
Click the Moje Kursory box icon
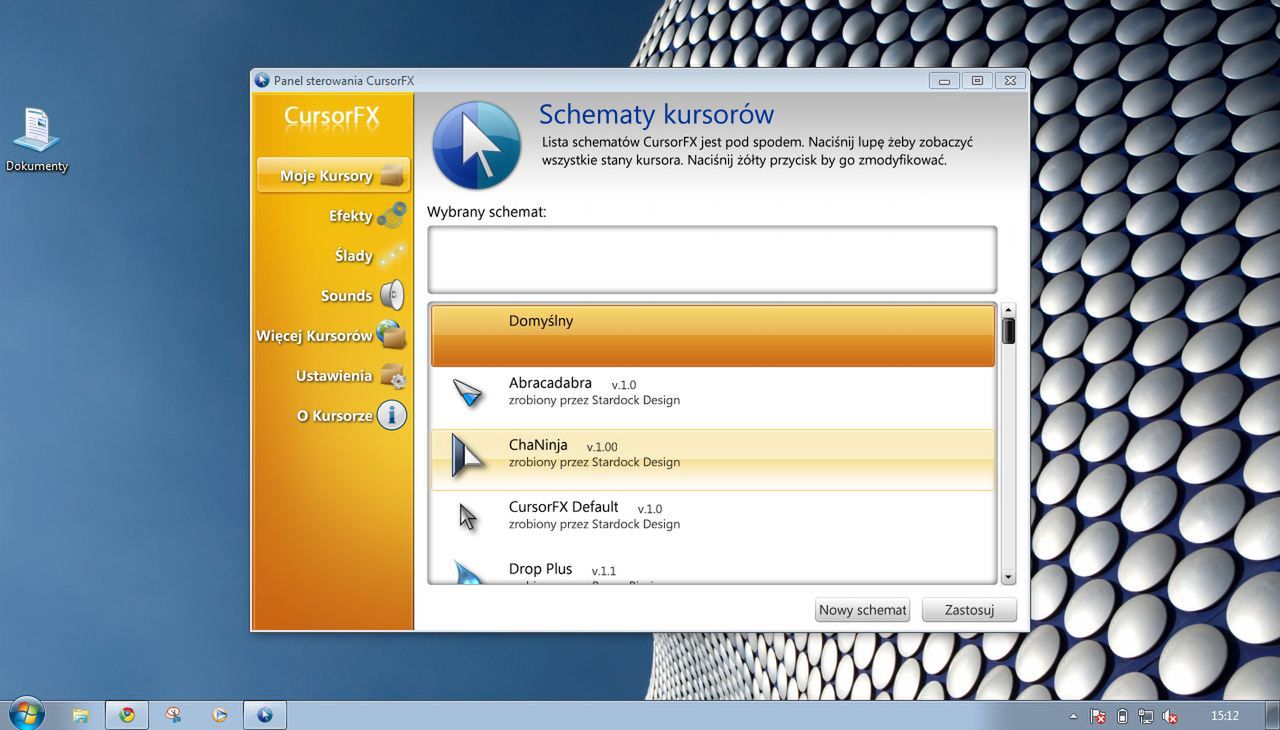[394, 175]
